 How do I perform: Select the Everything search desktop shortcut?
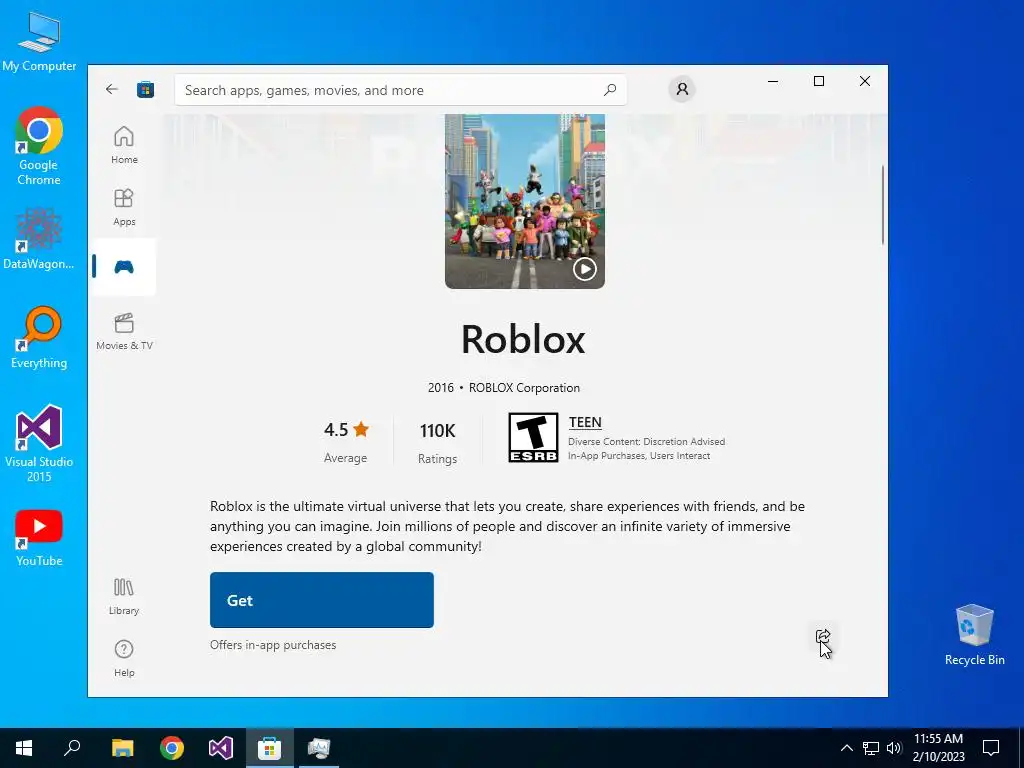click(x=39, y=338)
